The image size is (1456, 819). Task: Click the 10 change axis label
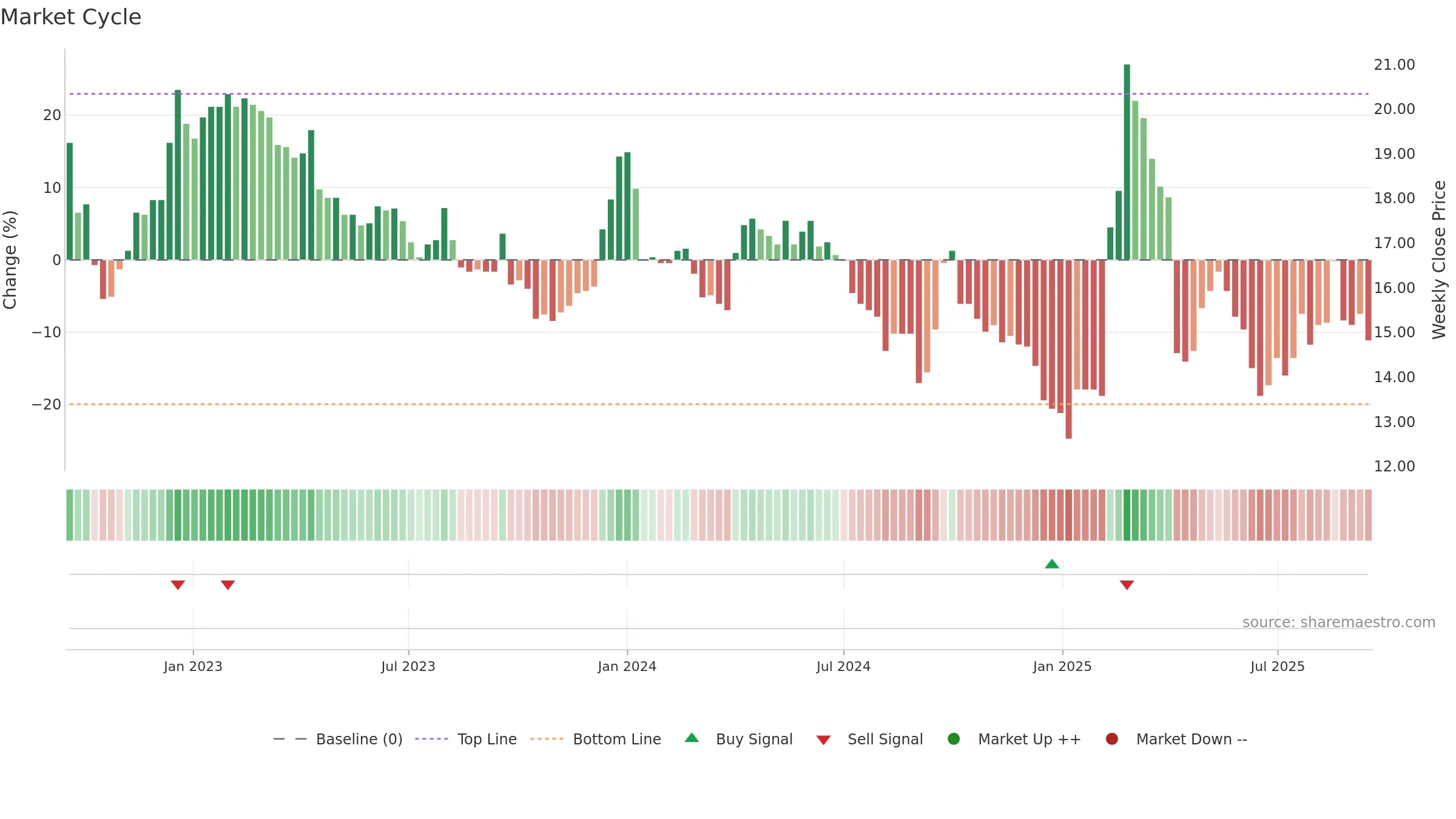[52, 188]
